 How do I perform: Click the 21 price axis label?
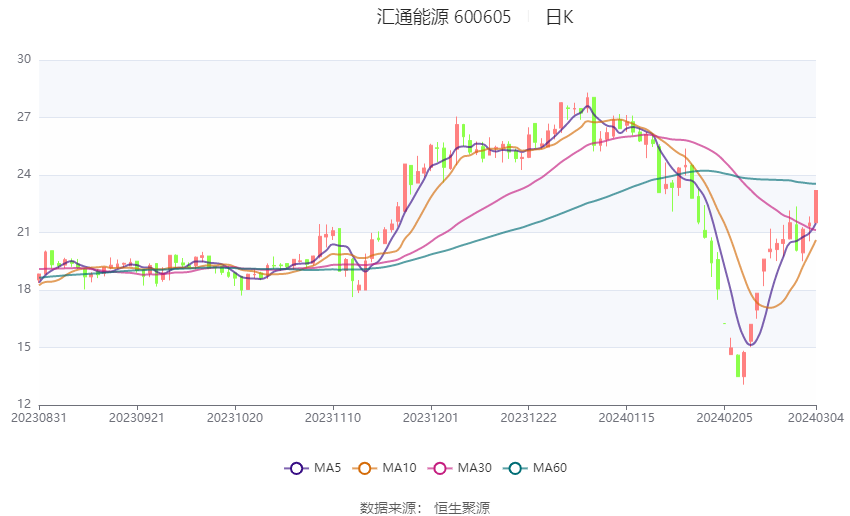tap(24, 231)
